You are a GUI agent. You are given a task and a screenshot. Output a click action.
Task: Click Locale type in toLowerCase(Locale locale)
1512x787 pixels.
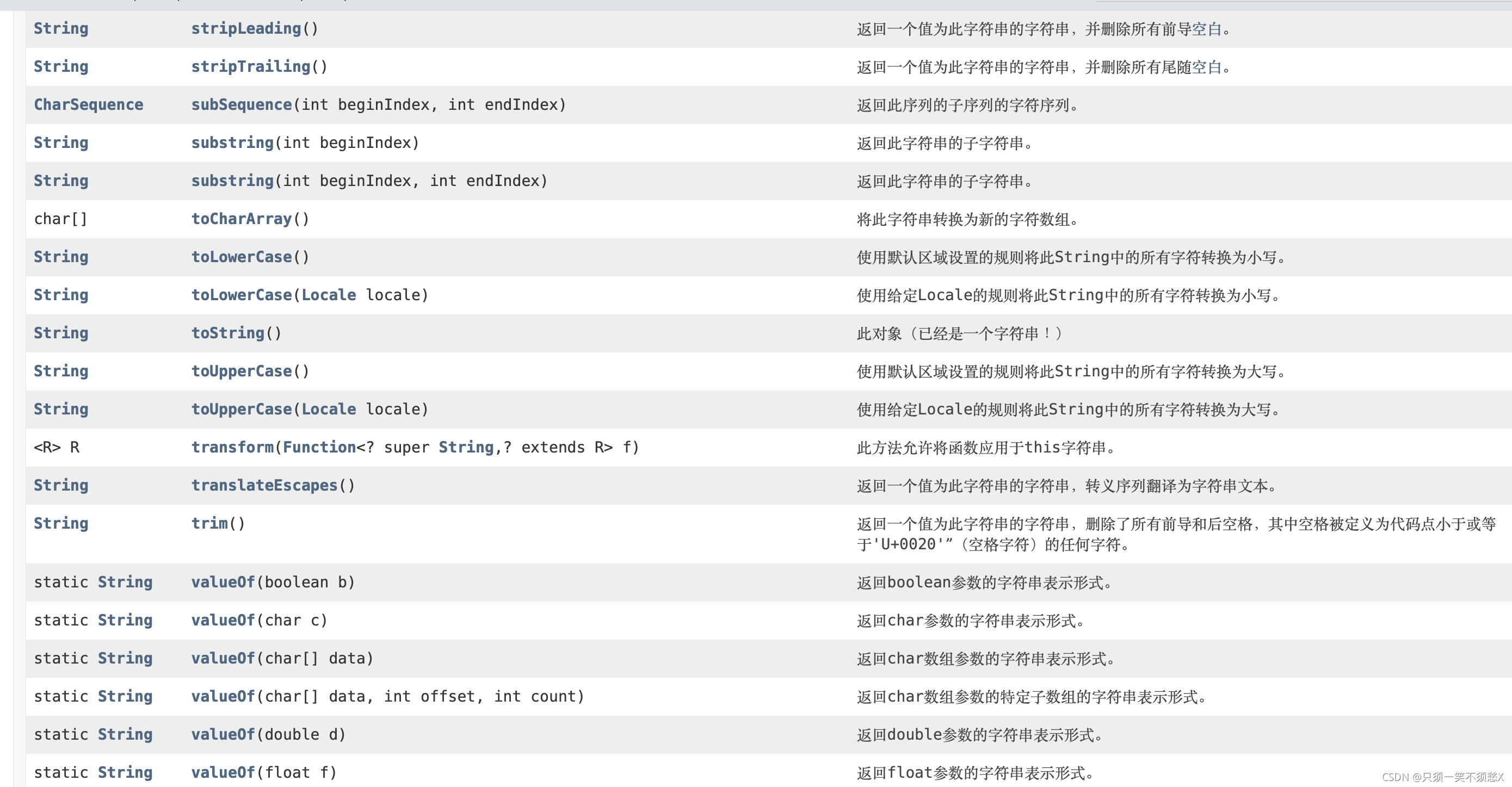click(328, 295)
